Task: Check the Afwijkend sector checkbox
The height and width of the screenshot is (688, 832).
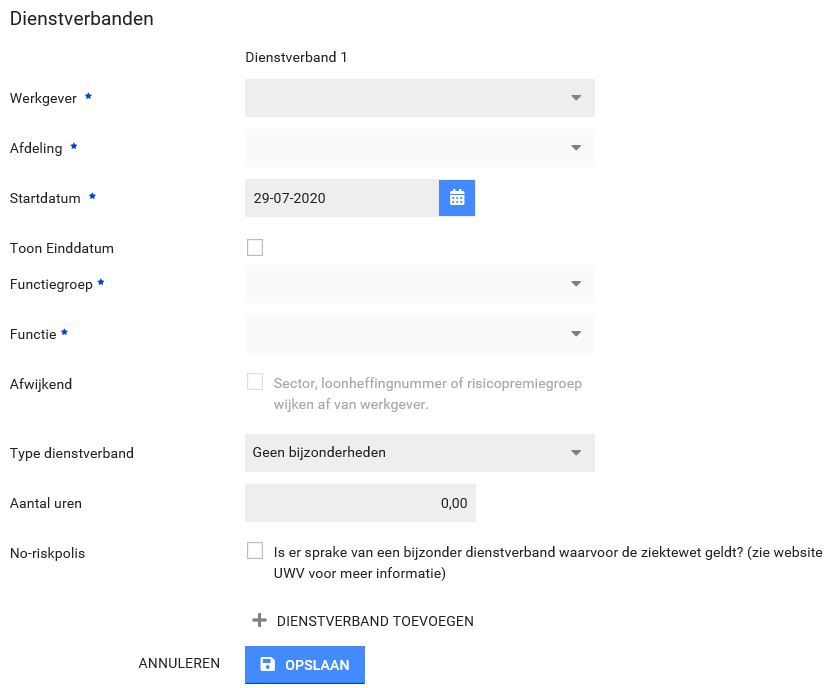Action: [255, 382]
